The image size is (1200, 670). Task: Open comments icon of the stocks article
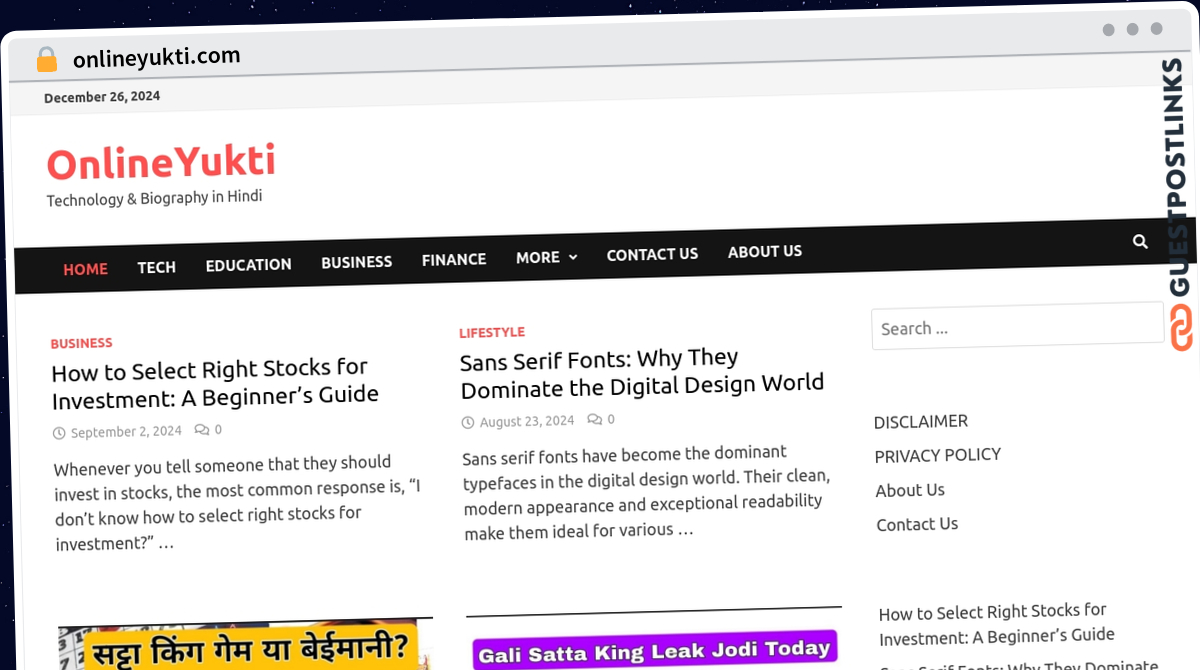pos(202,430)
